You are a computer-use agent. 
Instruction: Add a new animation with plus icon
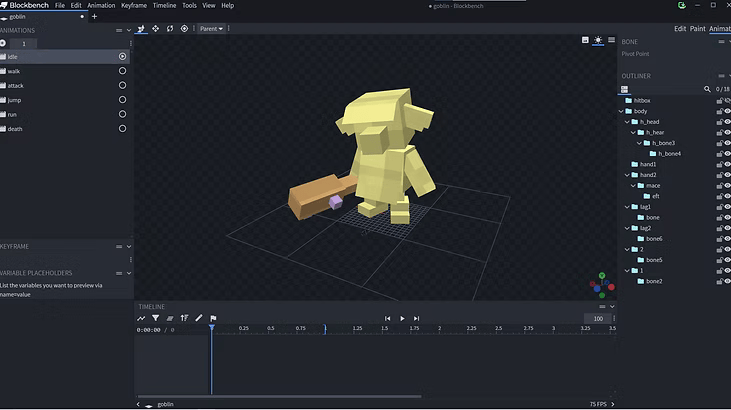(3, 43)
